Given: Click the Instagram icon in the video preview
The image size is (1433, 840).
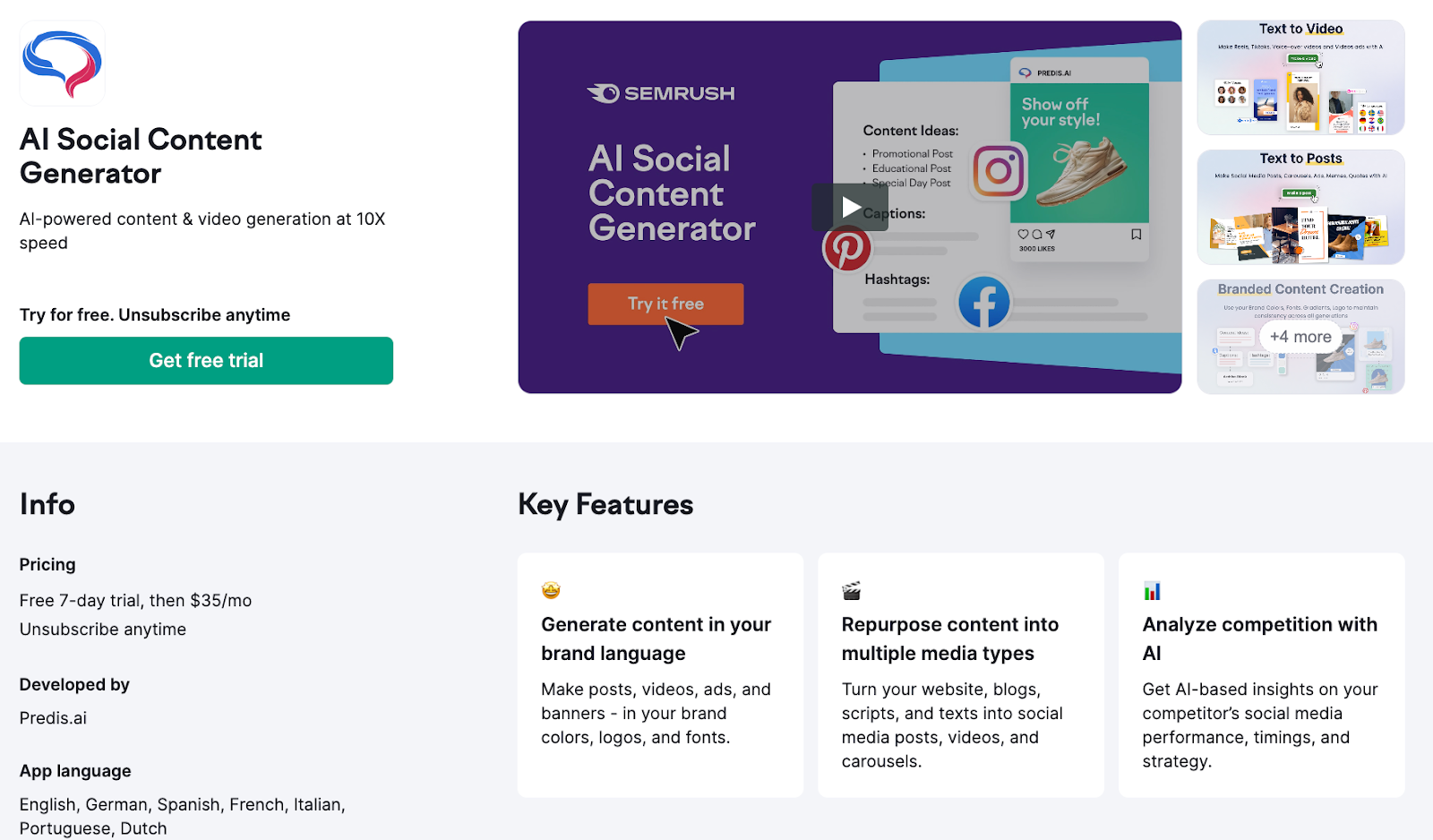Looking at the screenshot, I should coord(999,171).
